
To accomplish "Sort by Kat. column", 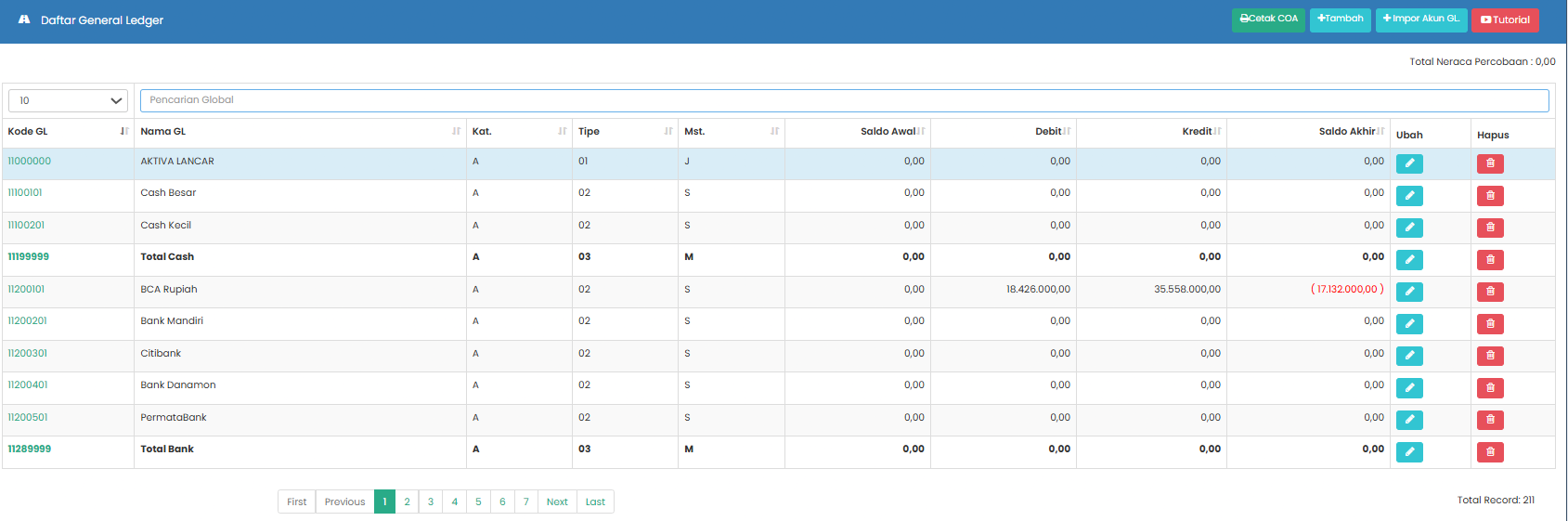I will [x=519, y=132].
